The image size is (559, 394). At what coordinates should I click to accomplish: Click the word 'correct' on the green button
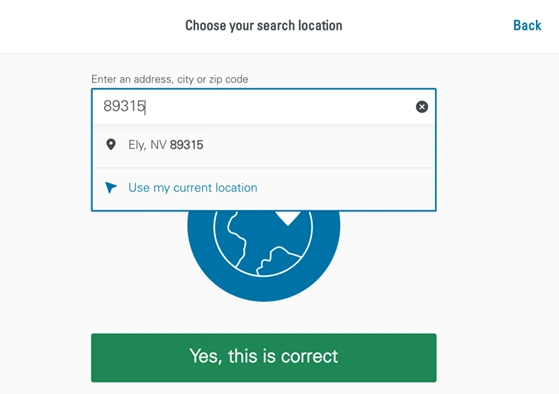pos(309,356)
